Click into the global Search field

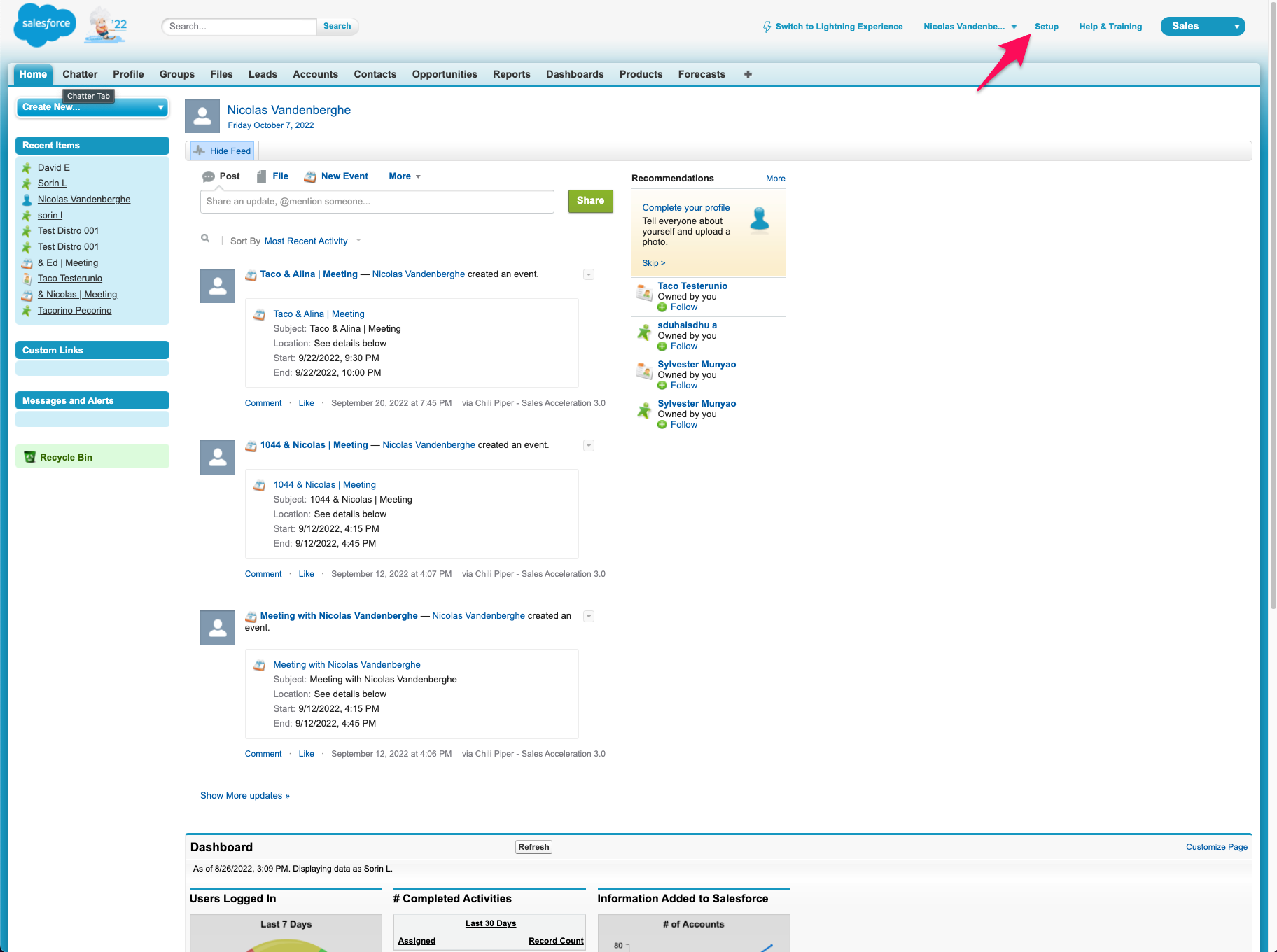pos(239,27)
